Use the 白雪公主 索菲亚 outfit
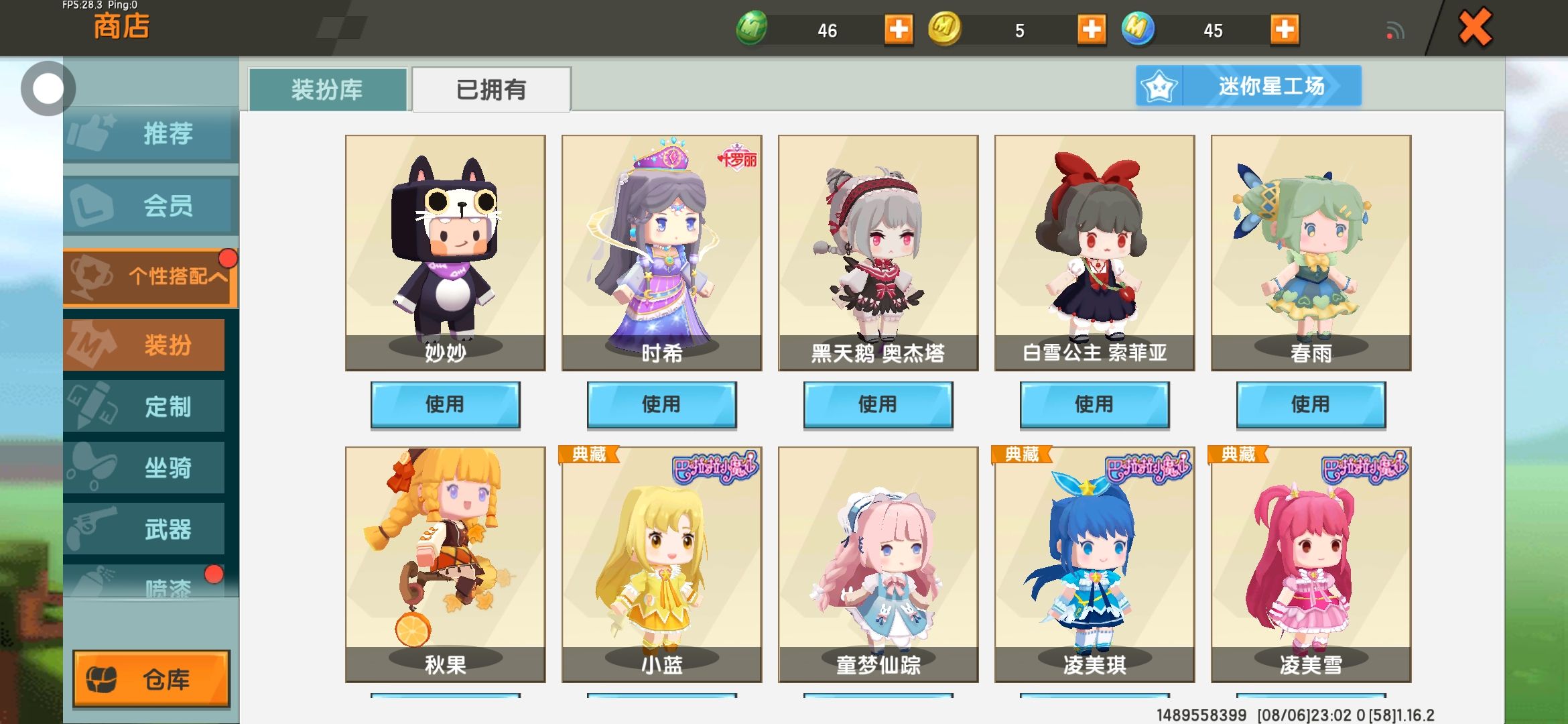 (x=1094, y=405)
